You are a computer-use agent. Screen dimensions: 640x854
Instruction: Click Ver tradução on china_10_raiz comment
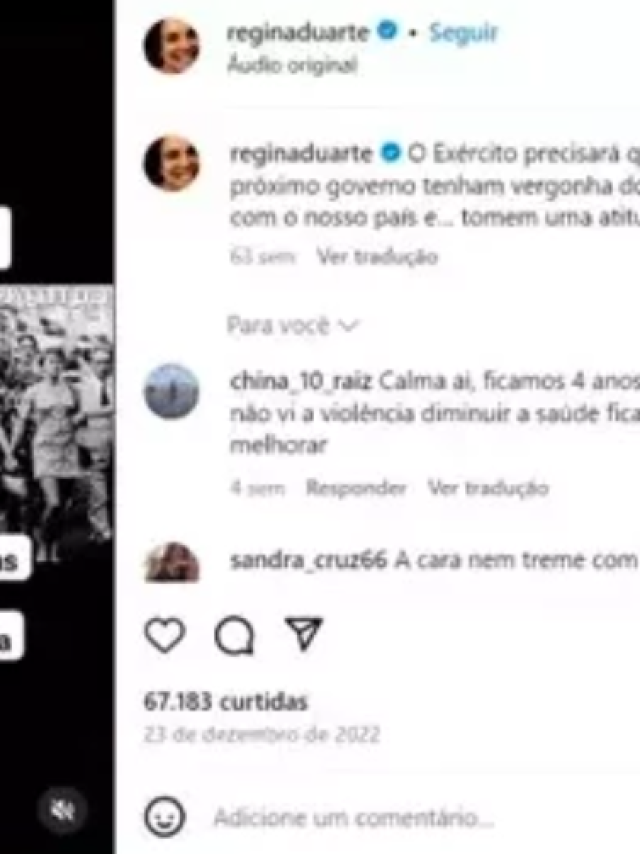[488, 487]
